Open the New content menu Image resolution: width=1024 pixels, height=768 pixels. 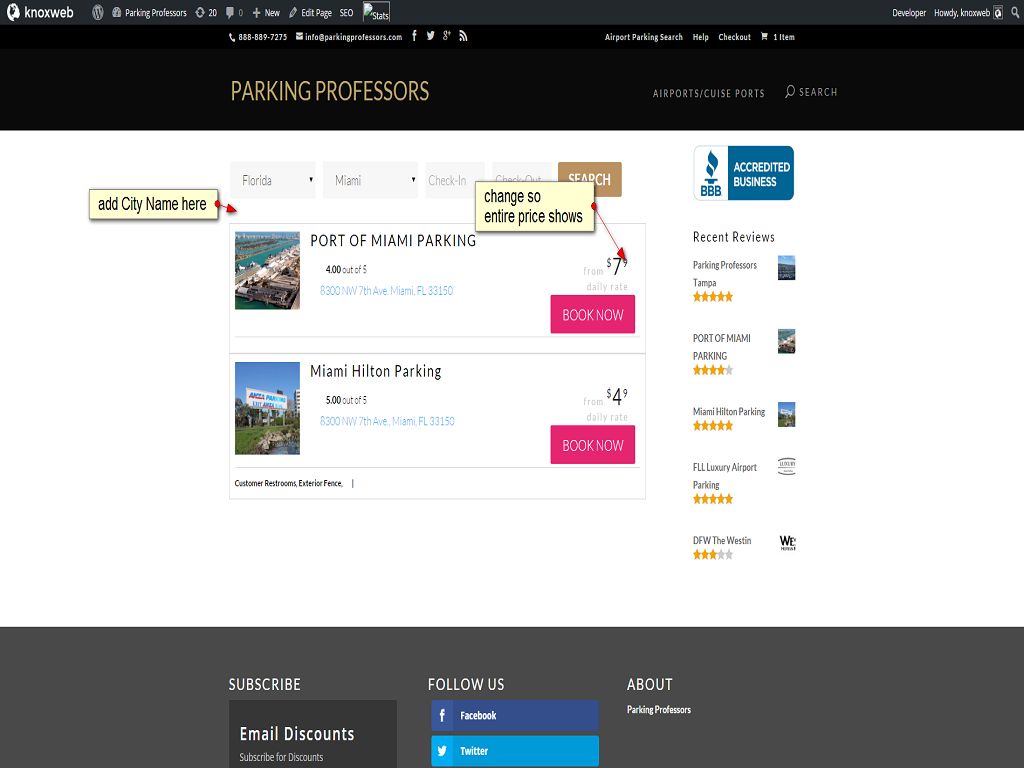tap(266, 12)
